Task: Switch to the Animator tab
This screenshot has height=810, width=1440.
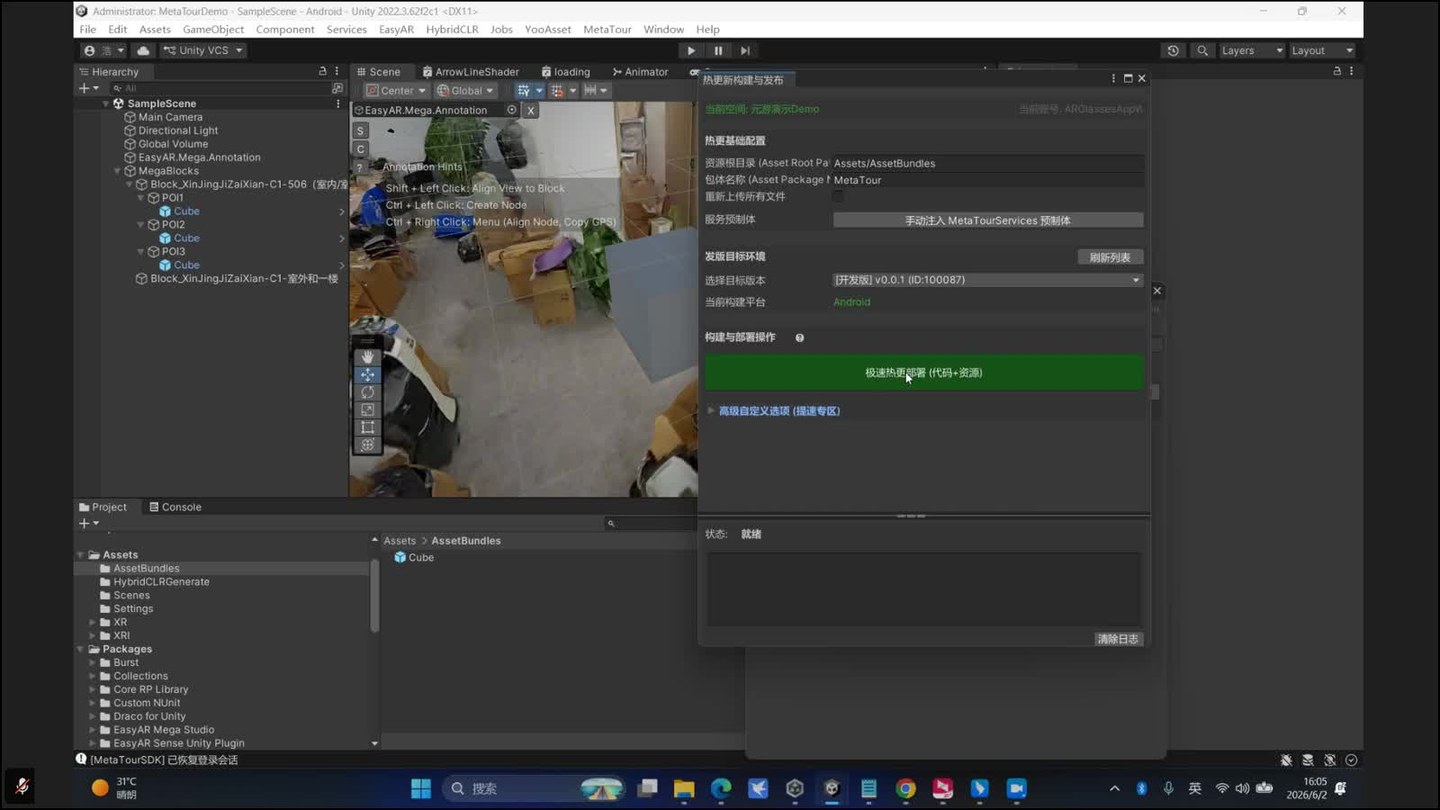Action: (639, 72)
